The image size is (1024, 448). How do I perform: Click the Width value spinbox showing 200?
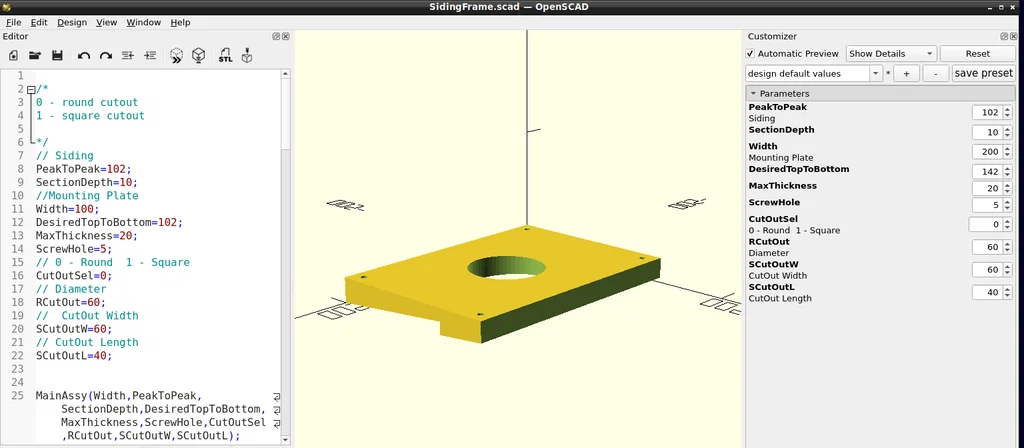coord(991,152)
